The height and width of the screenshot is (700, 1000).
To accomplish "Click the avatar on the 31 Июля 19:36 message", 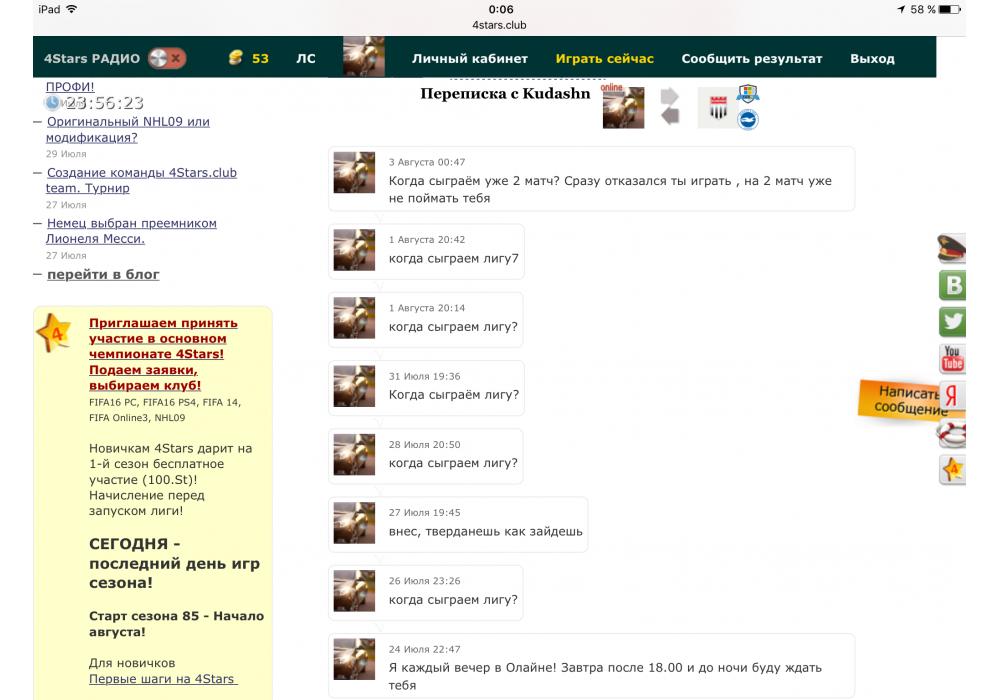I will click(355, 386).
